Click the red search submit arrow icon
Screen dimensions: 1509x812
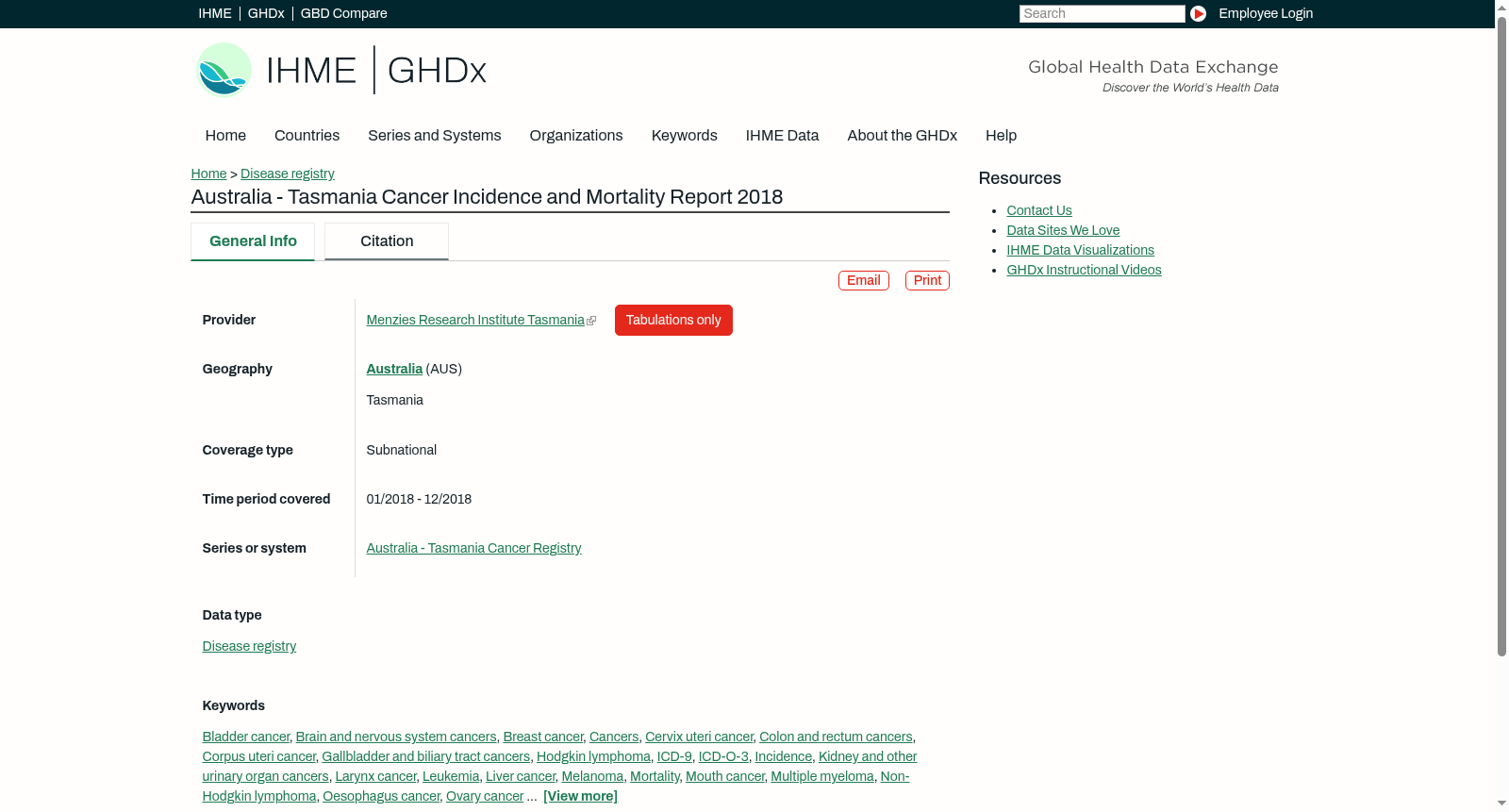coord(1198,13)
